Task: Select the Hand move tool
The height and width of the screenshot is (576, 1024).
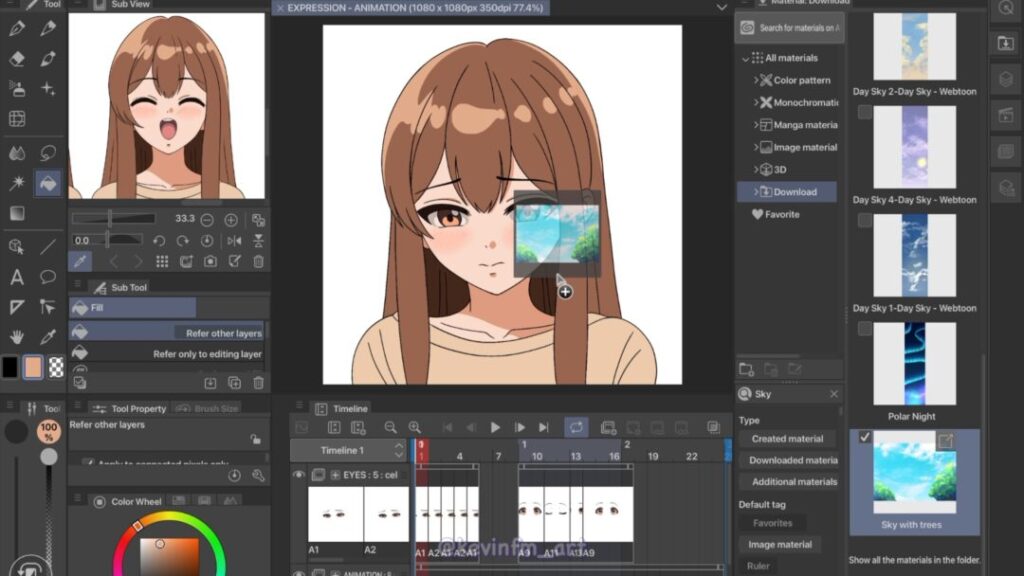Action: (17, 337)
